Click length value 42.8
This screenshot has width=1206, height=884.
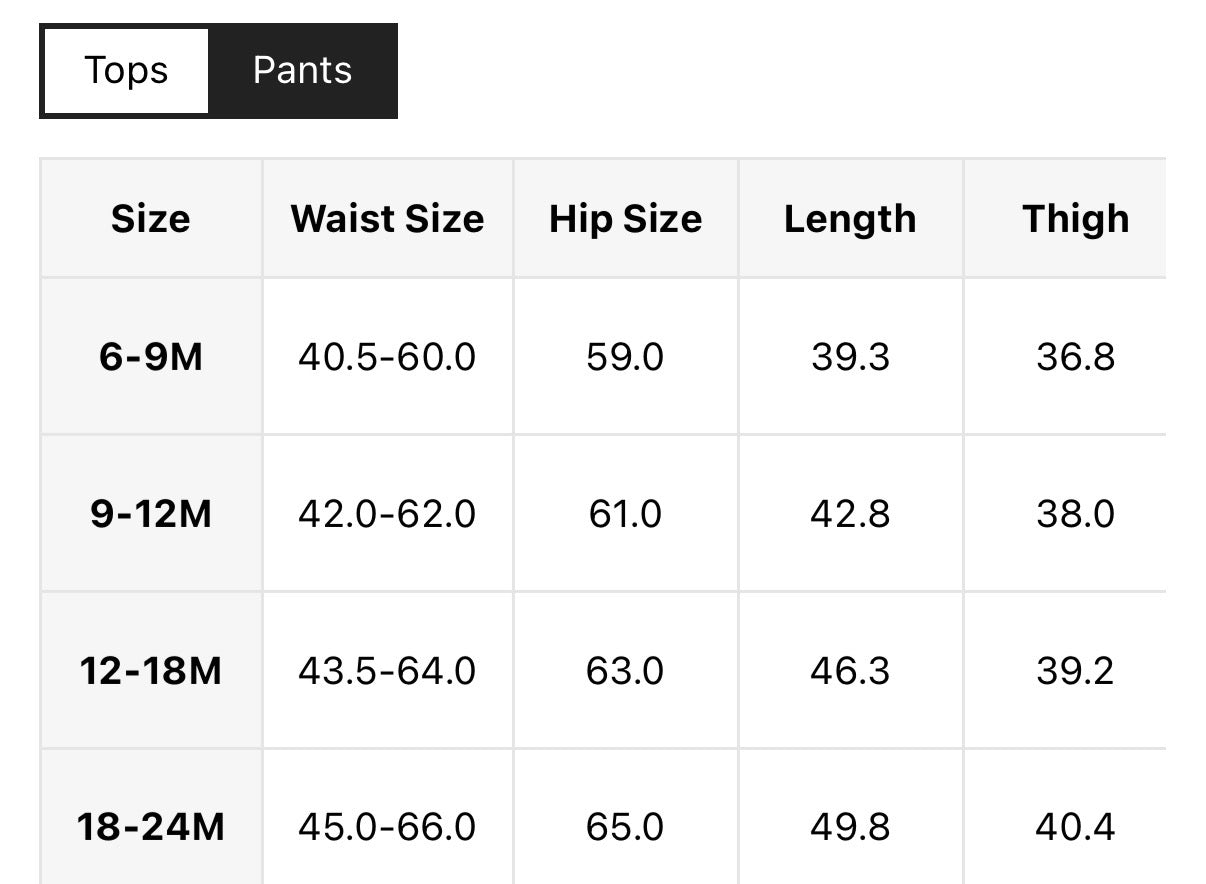pos(850,514)
